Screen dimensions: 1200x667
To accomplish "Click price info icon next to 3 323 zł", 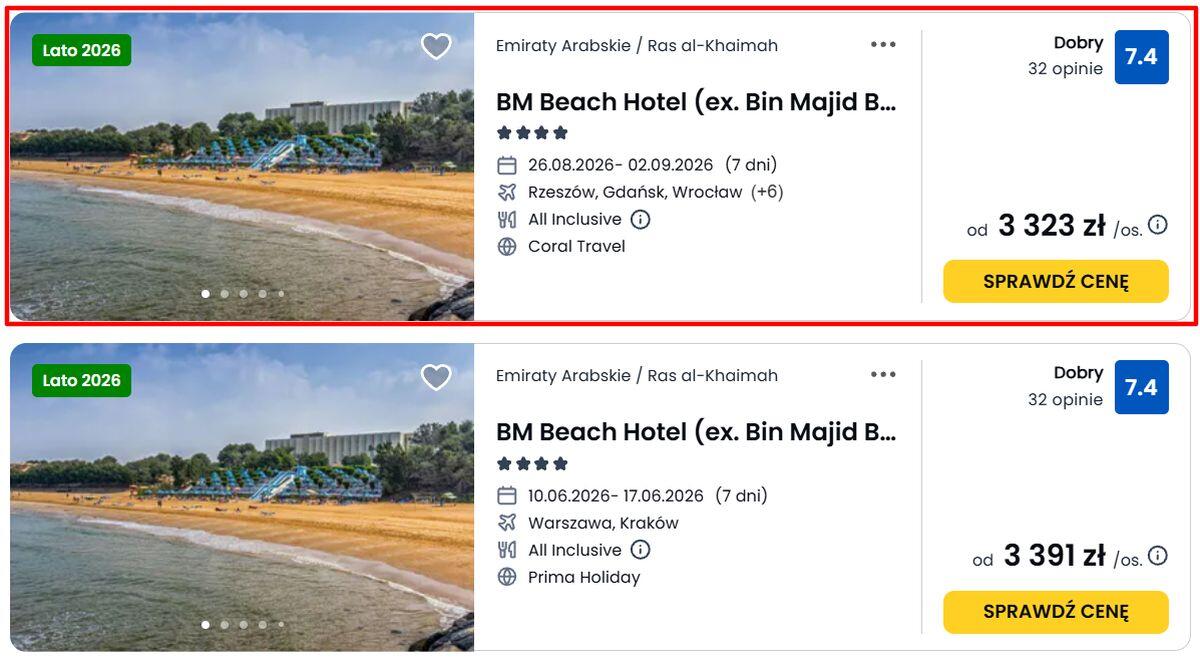I will [1158, 225].
